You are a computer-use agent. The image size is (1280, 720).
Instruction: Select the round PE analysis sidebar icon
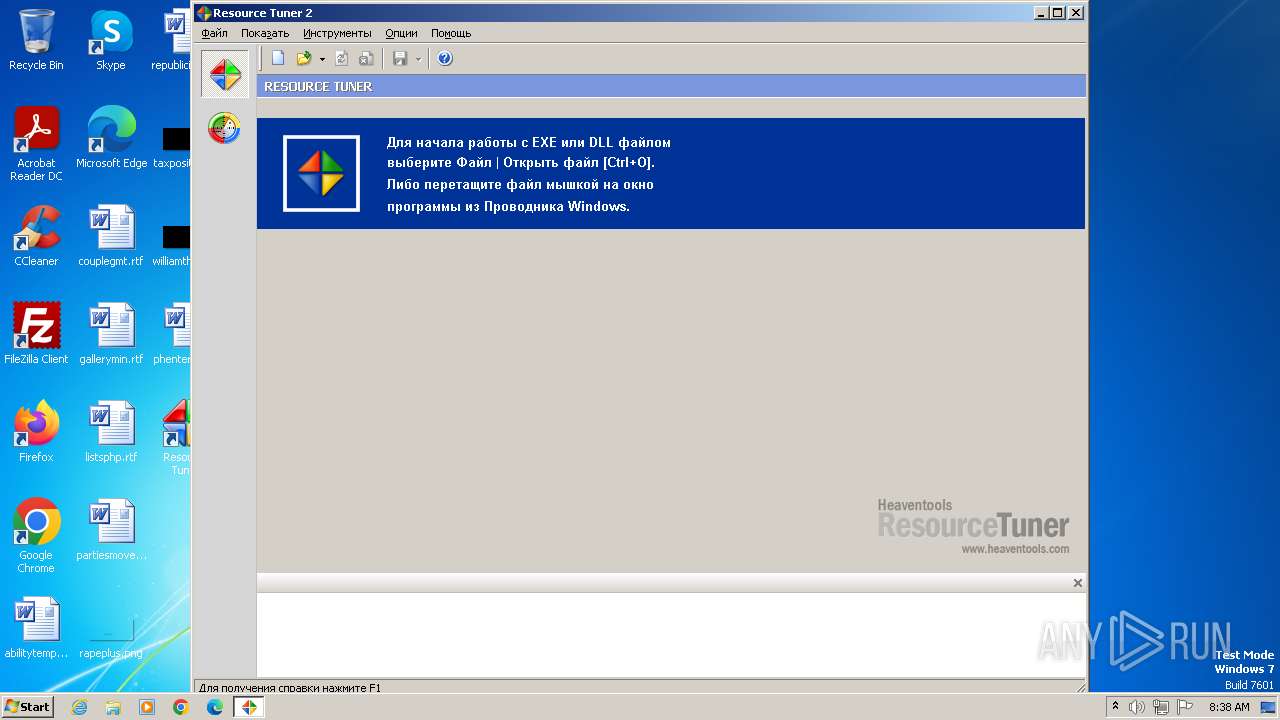224,128
